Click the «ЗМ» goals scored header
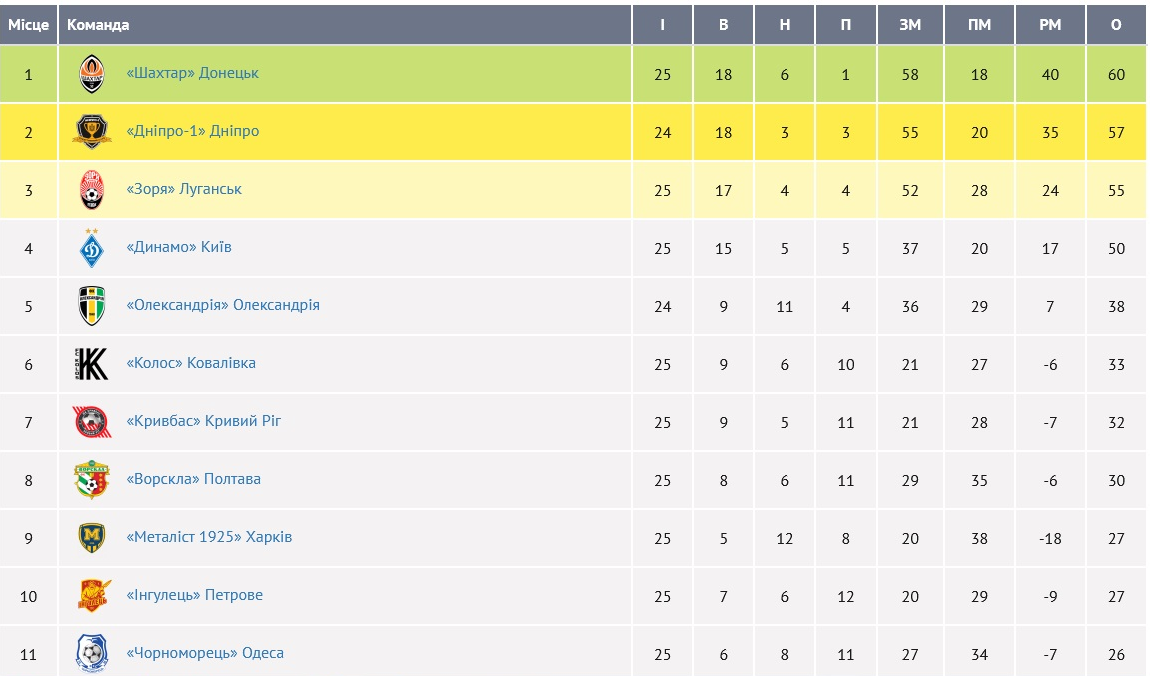This screenshot has width=1150, height=676. click(x=909, y=25)
